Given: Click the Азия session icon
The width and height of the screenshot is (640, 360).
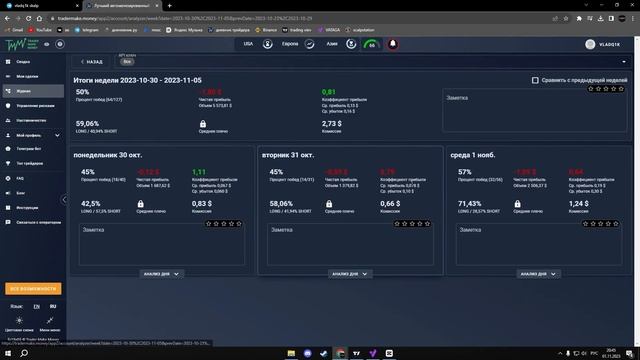Looking at the screenshot, I should (351, 44).
